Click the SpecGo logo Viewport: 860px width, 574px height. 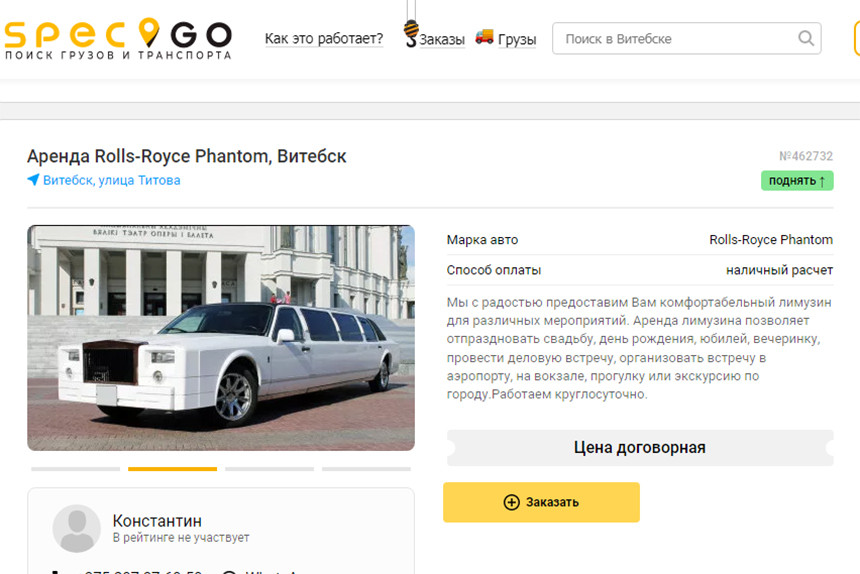coord(118,38)
